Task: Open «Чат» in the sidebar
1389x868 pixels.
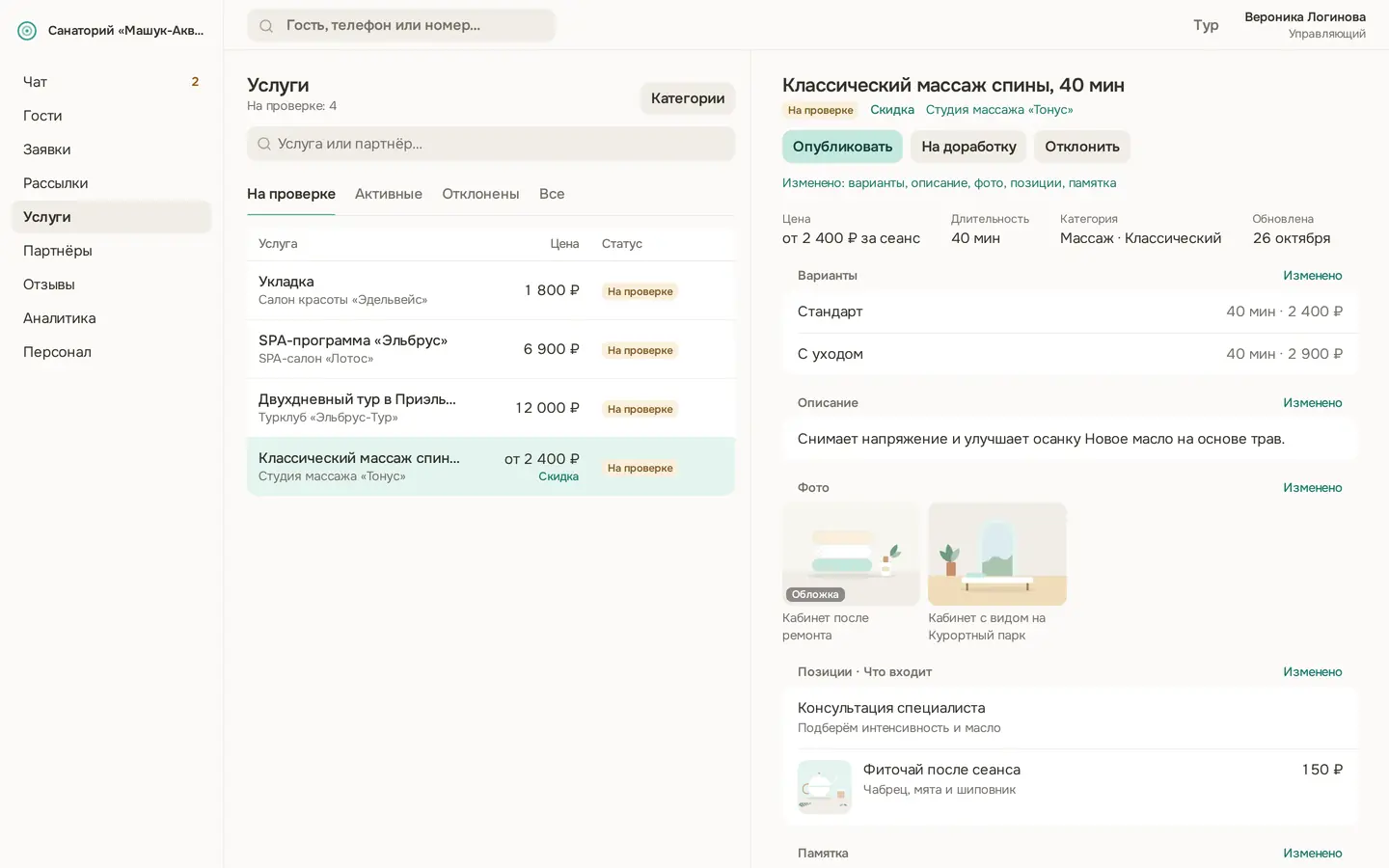Action: (111, 82)
